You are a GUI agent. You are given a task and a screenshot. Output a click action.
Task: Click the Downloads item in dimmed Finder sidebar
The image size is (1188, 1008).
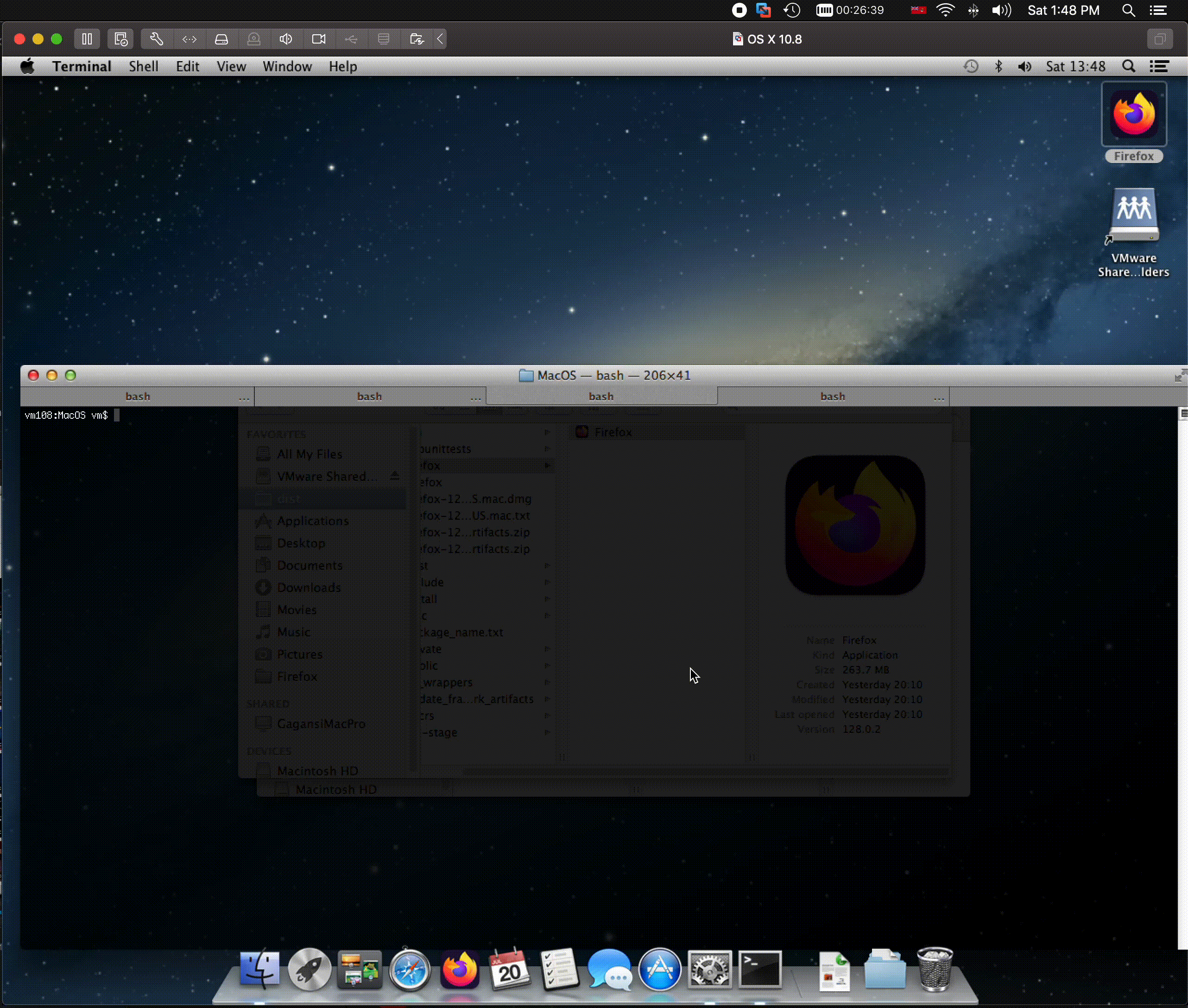pos(309,587)
